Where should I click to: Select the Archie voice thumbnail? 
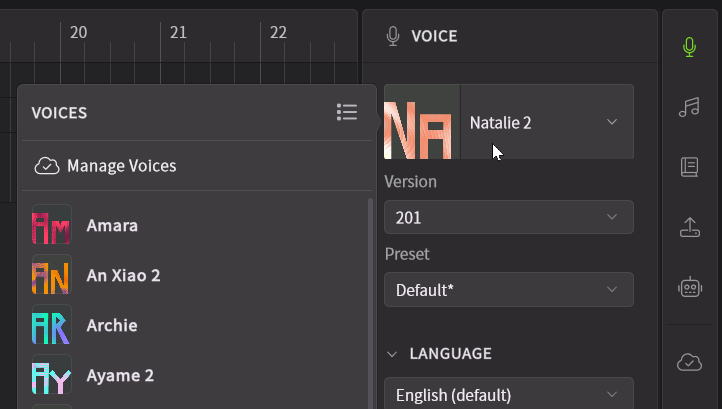pyautogui.click(x=52, y=325)
